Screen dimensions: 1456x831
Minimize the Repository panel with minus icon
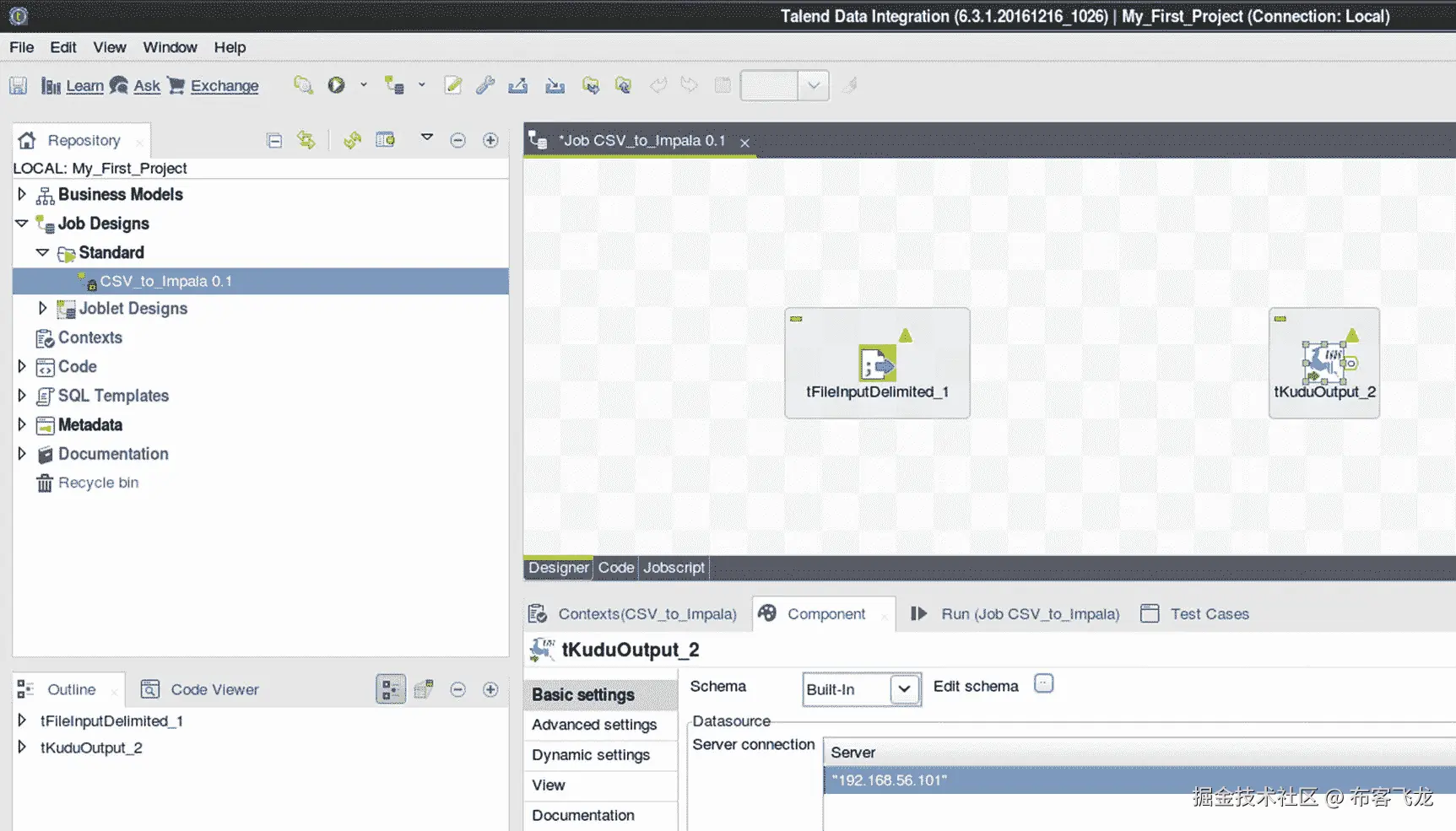point(457,140)
